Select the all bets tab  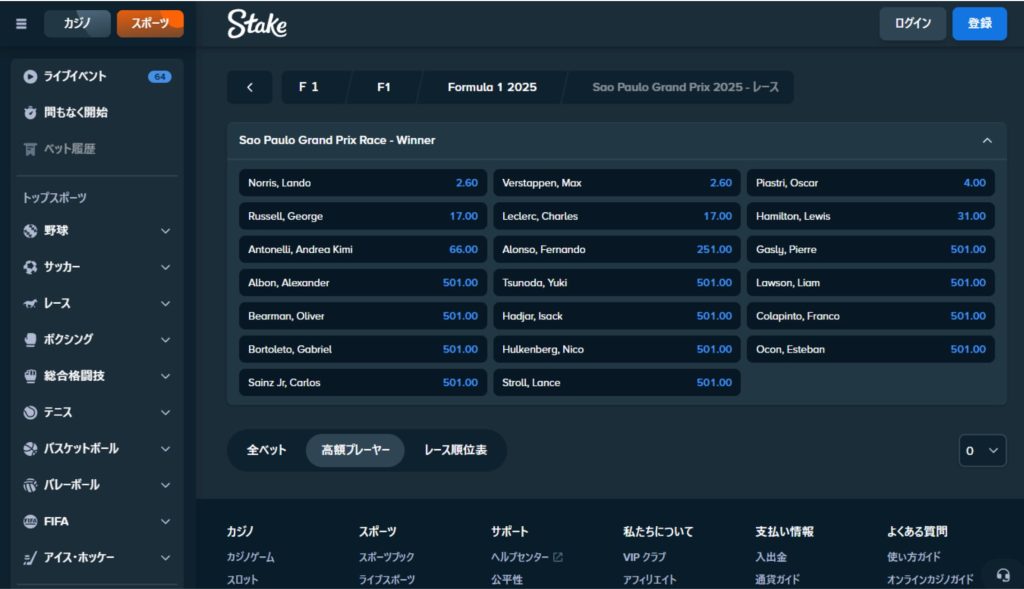[266, 450]
